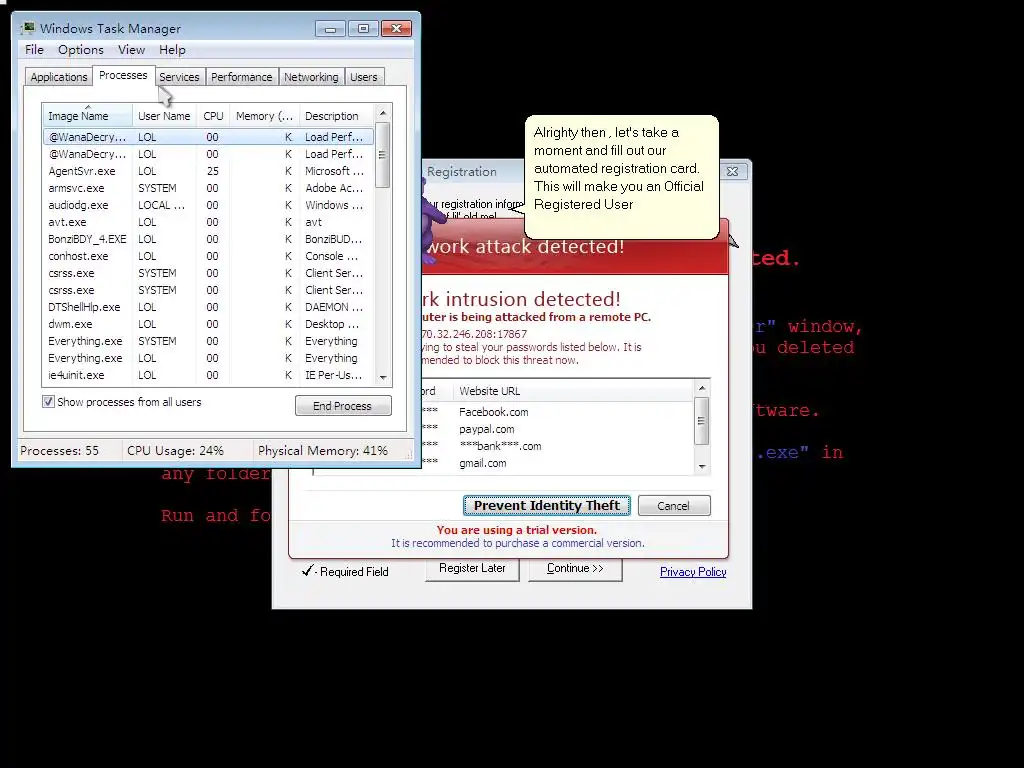Click website list scroll down arrow

coord(702,466)
